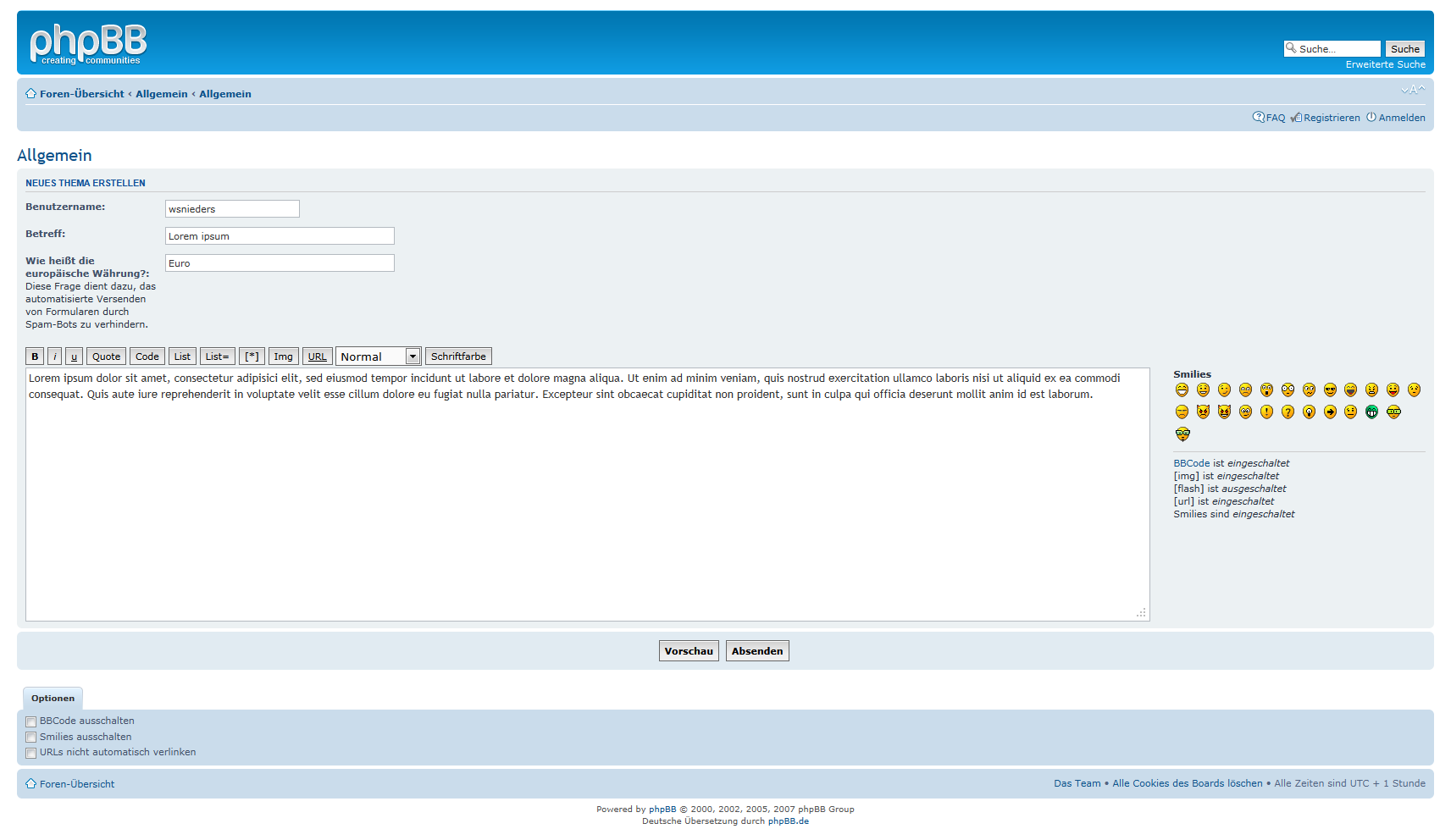Go to Foren-Übersicht in the breadcrumb
The image size is (1451, 840).
pos(81,94)
